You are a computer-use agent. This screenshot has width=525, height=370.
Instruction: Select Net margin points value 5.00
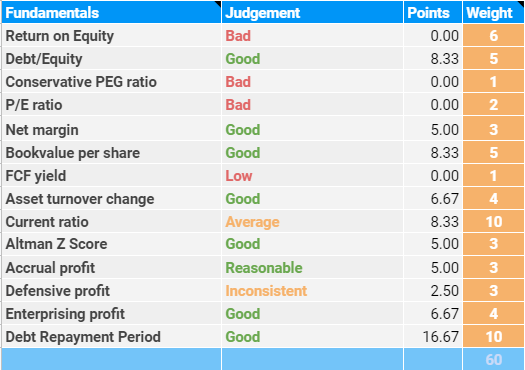(x=444, y=130)
